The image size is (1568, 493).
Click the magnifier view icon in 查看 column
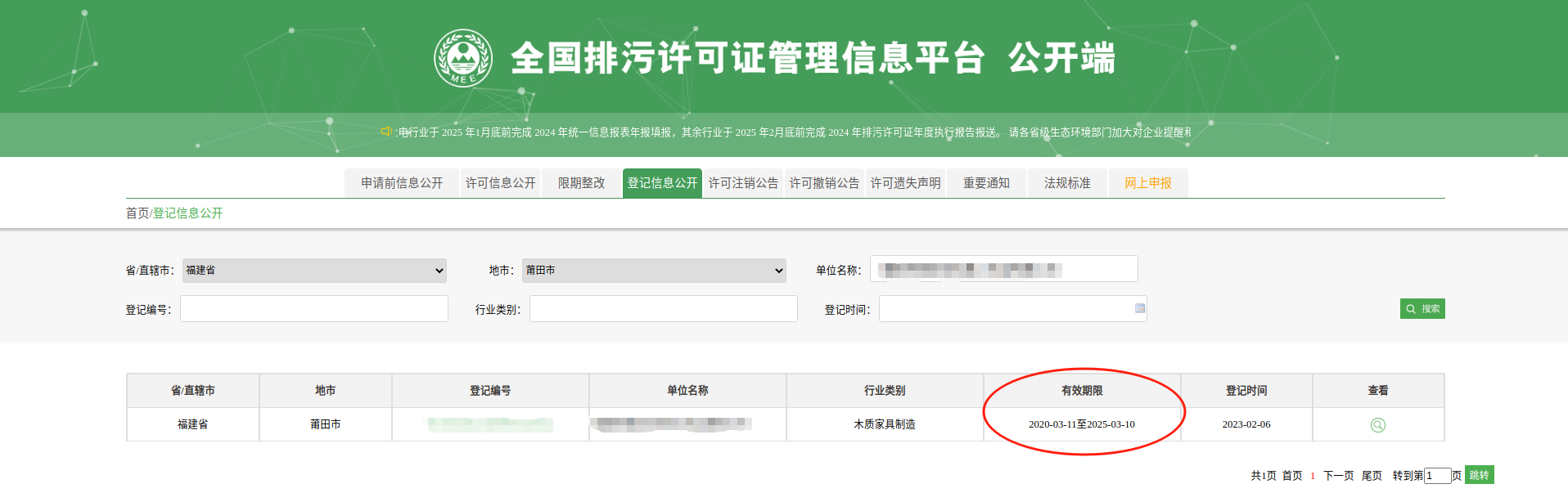(x=1378, y=425)
